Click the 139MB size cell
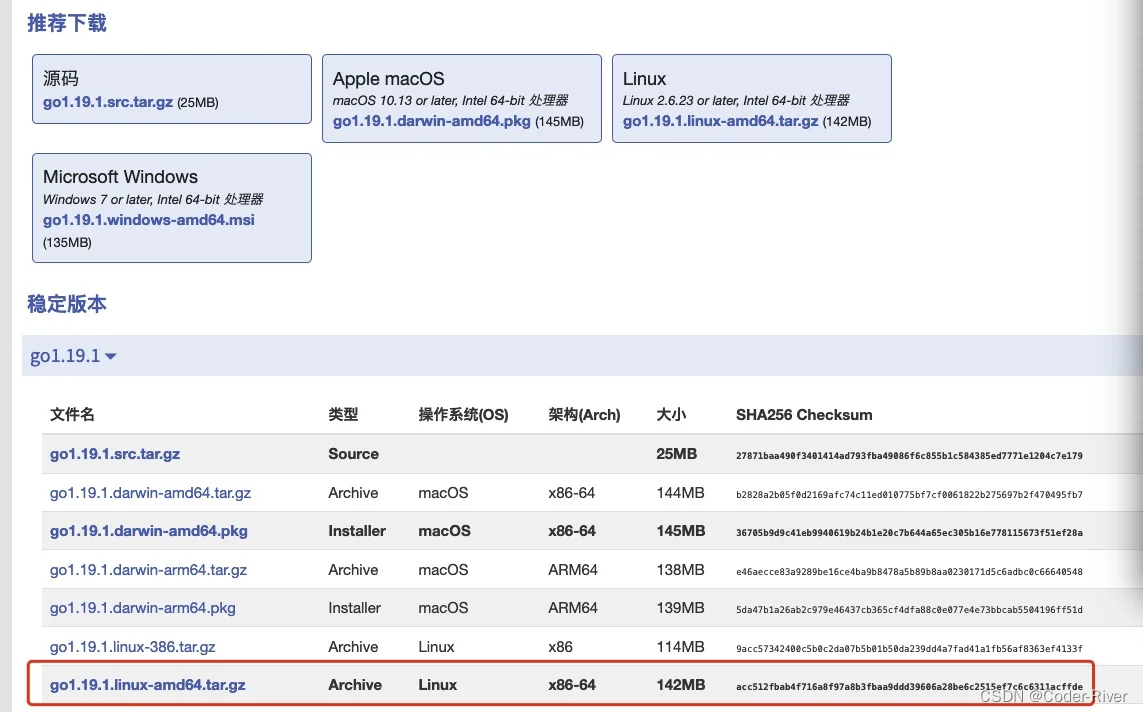 click(680, 608)
